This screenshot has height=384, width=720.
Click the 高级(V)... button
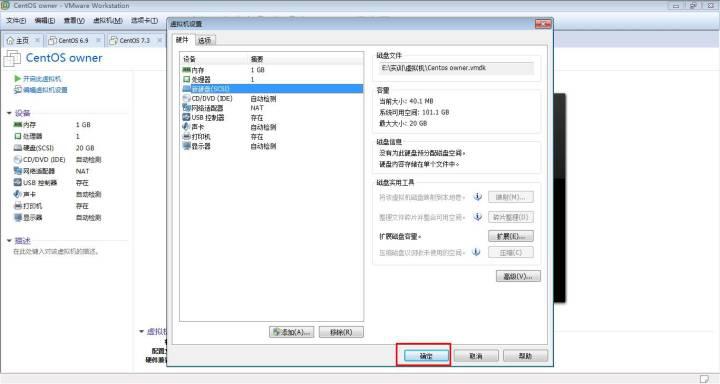click(518, 276)
